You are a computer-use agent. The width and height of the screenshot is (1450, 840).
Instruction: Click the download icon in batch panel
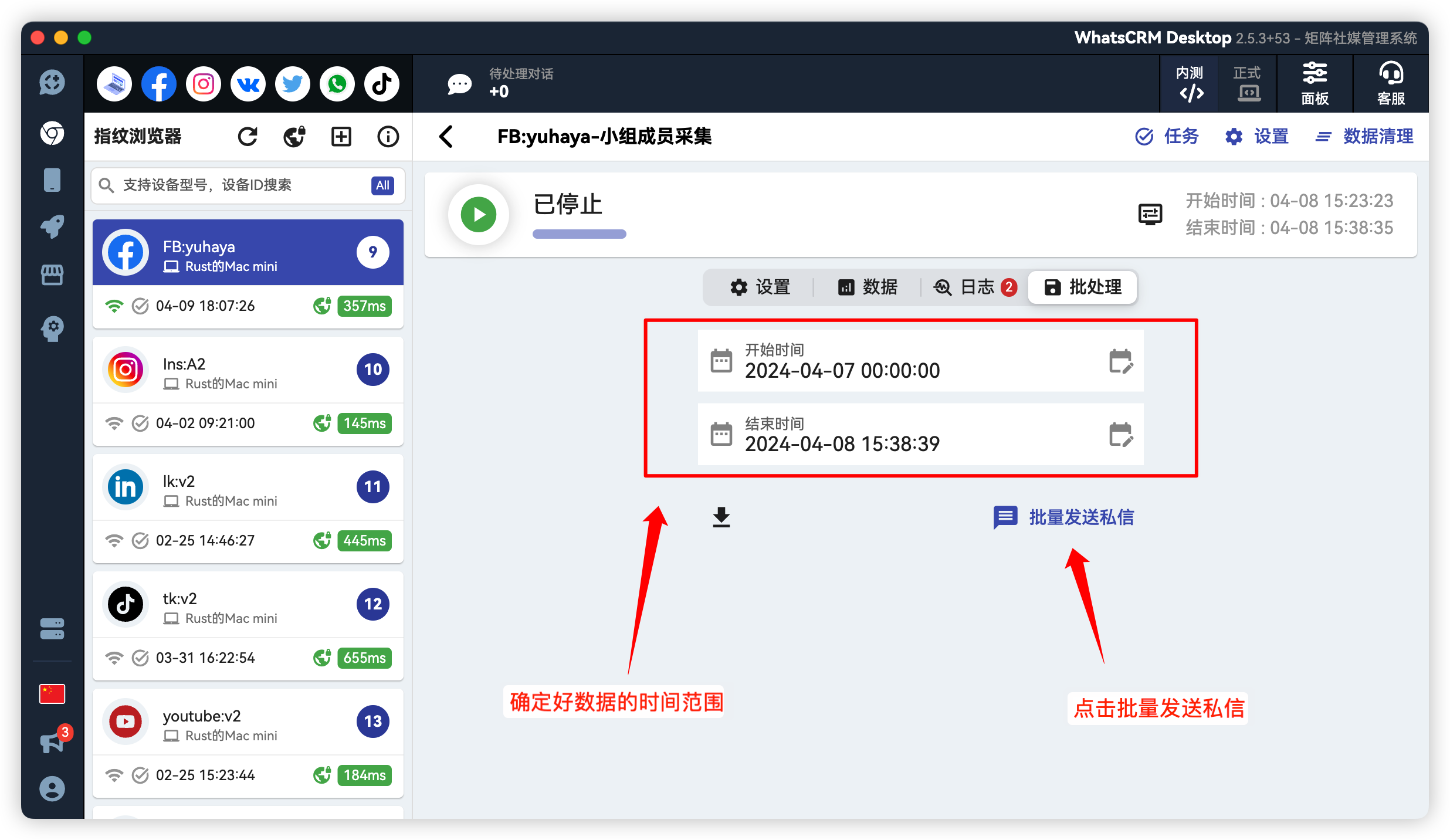720,517
